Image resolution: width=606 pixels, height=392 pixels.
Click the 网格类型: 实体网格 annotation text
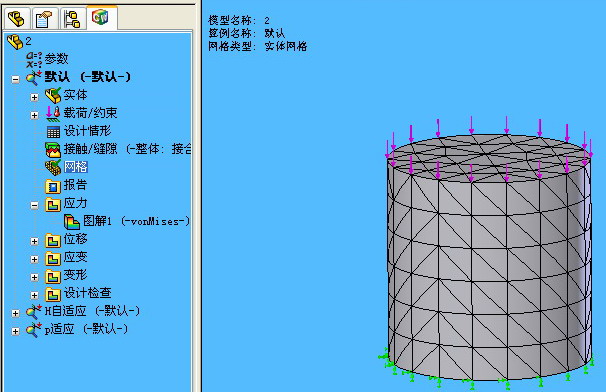[x=258, y=46]
